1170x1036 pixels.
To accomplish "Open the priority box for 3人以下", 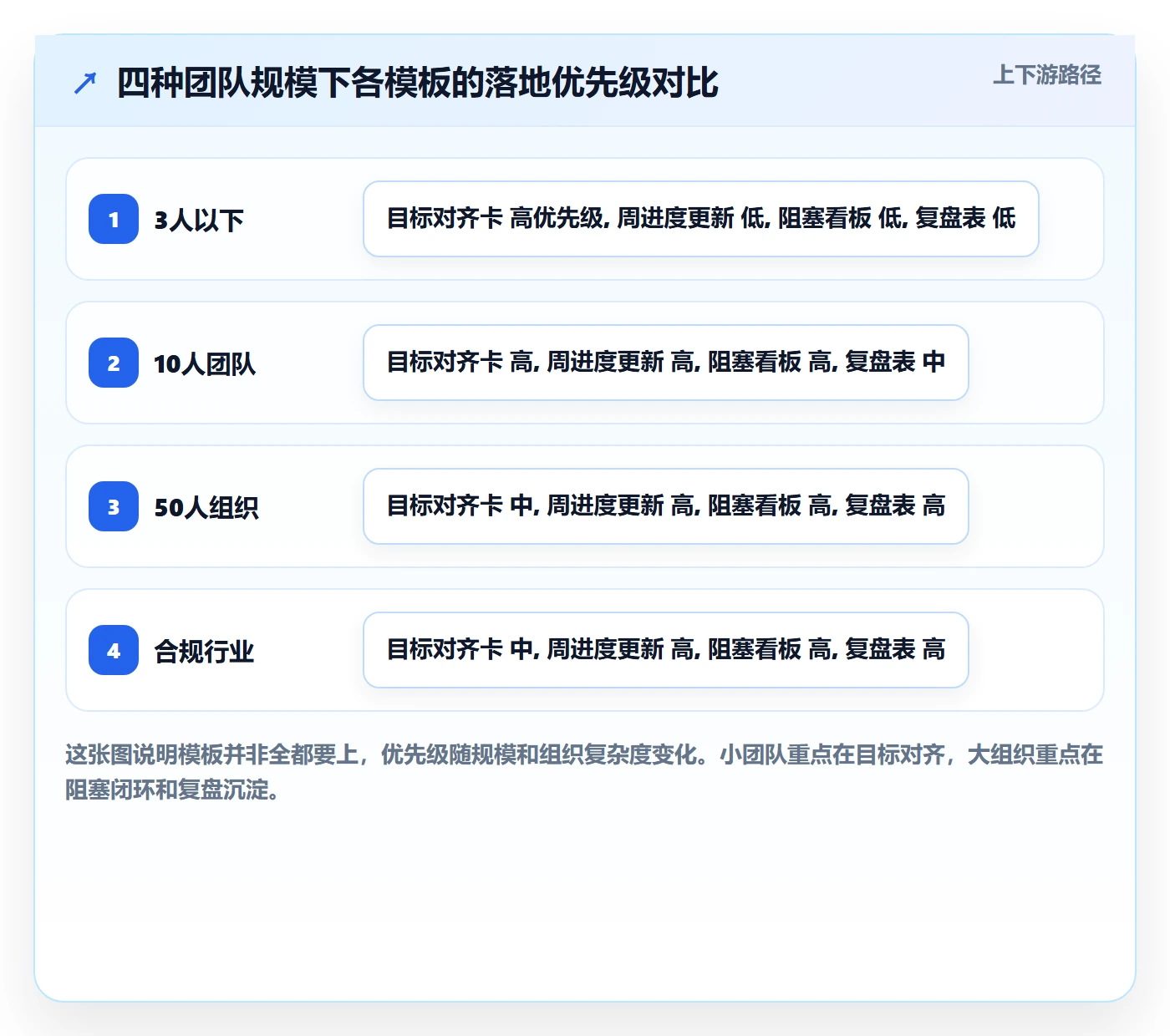I will point(701,219).
